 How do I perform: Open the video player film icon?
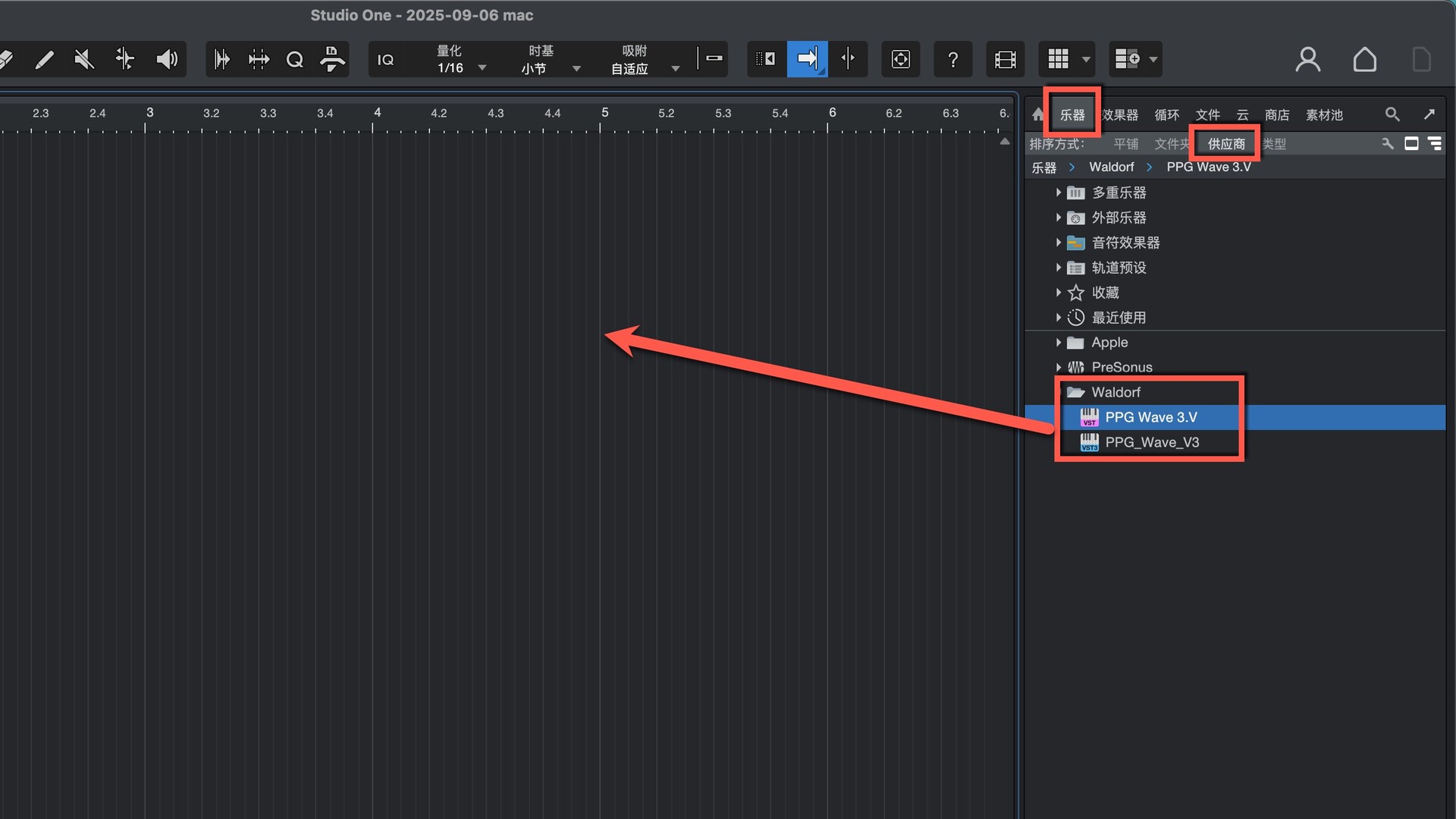(x=1005, y=59)
